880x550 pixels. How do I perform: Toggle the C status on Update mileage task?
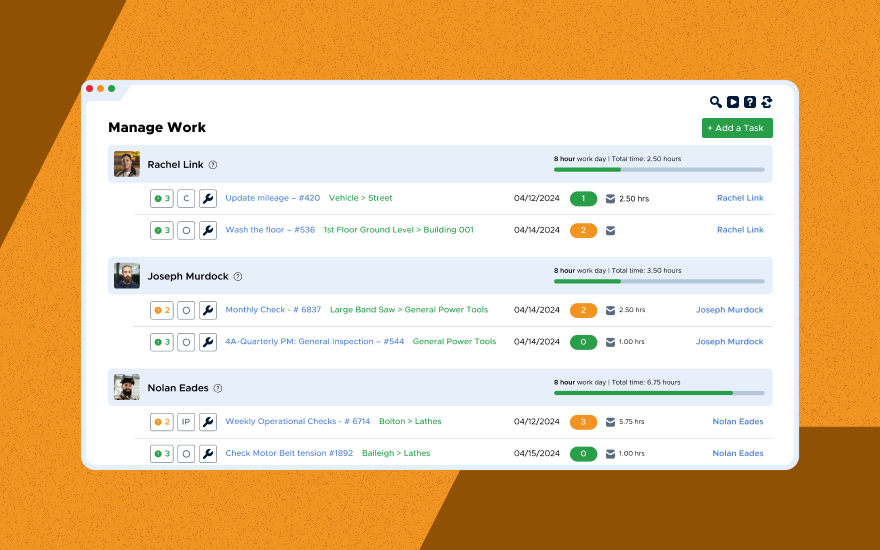click(x=186, y=198)
